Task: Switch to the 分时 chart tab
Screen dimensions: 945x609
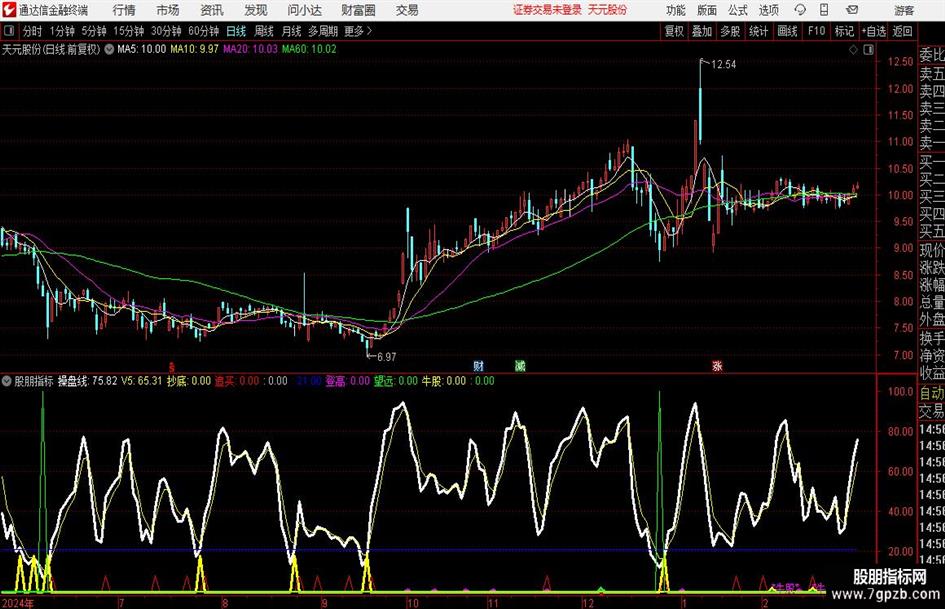Action: point(33,31)
